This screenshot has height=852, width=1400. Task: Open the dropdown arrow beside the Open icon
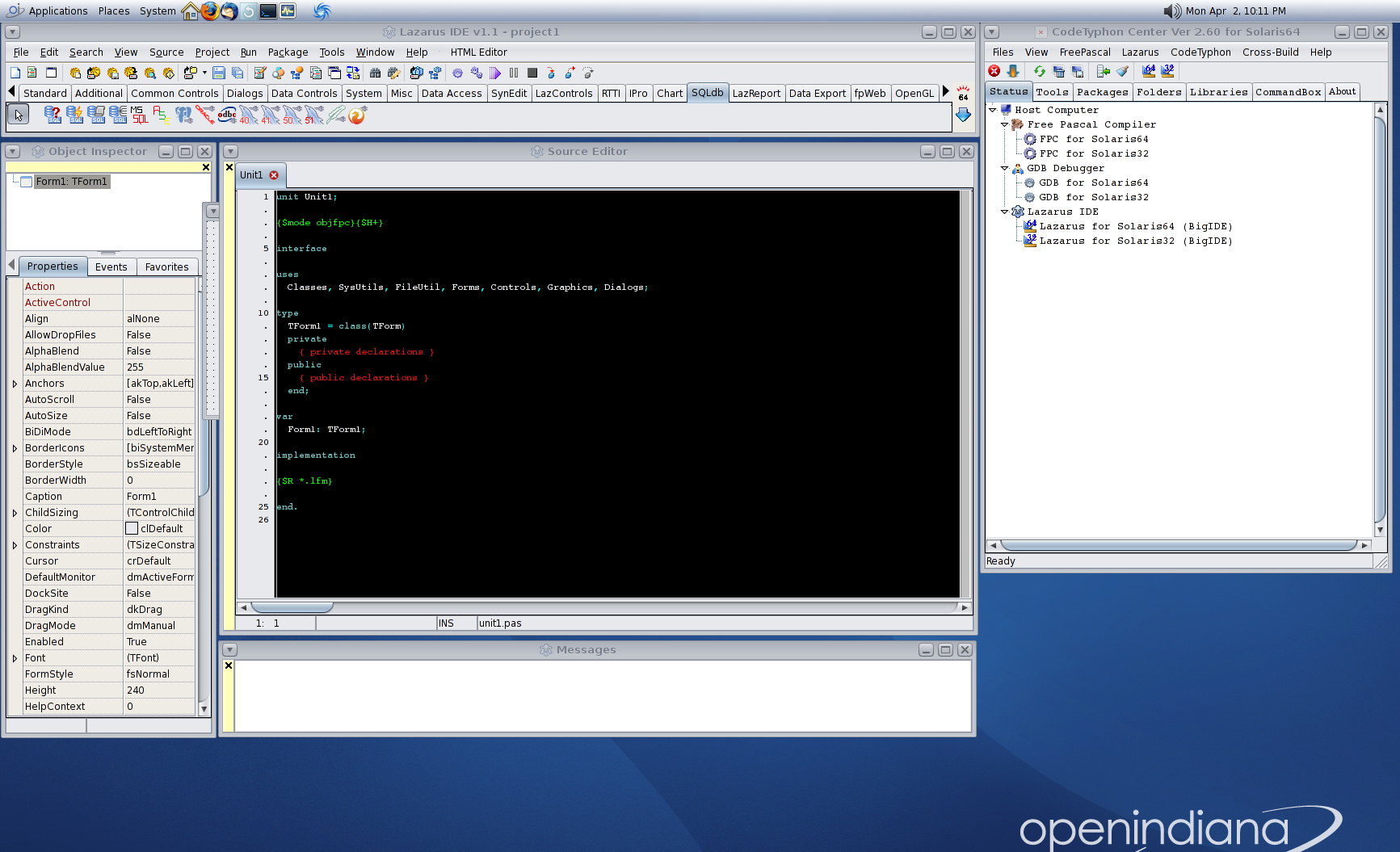(204, 73)
